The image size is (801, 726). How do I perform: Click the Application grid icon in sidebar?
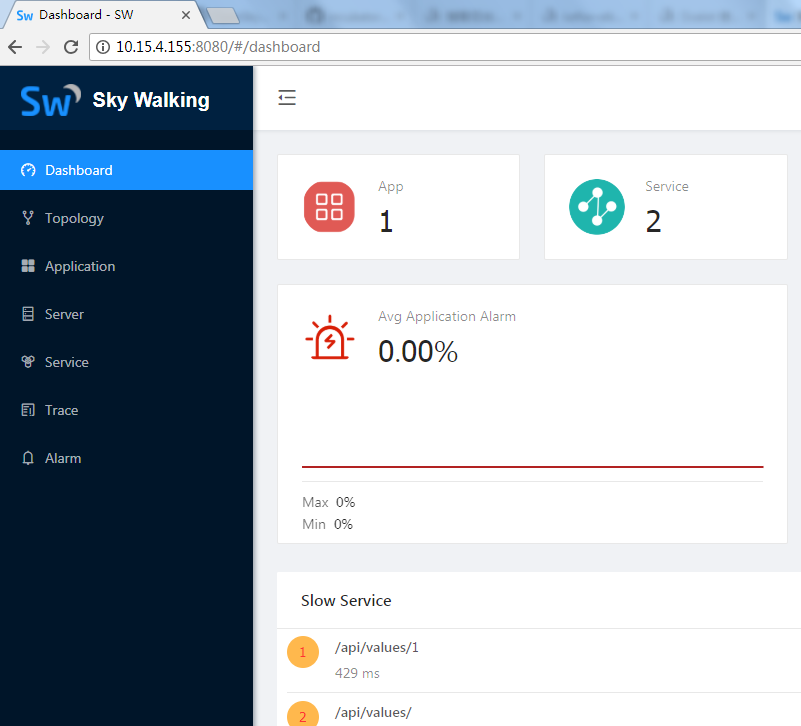28,266
